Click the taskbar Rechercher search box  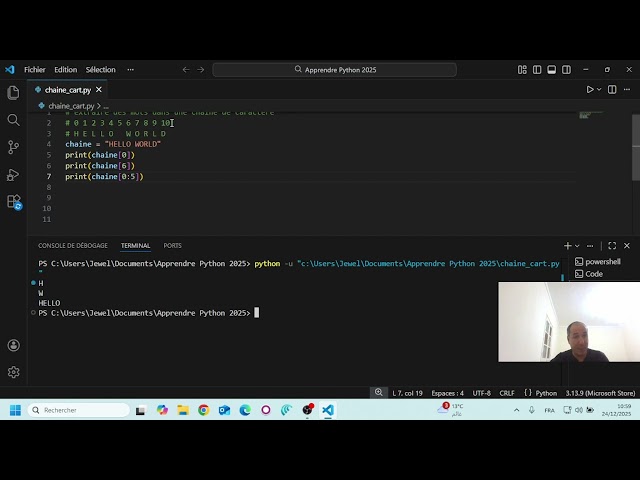pyautogui.click(x=78, y=410)
